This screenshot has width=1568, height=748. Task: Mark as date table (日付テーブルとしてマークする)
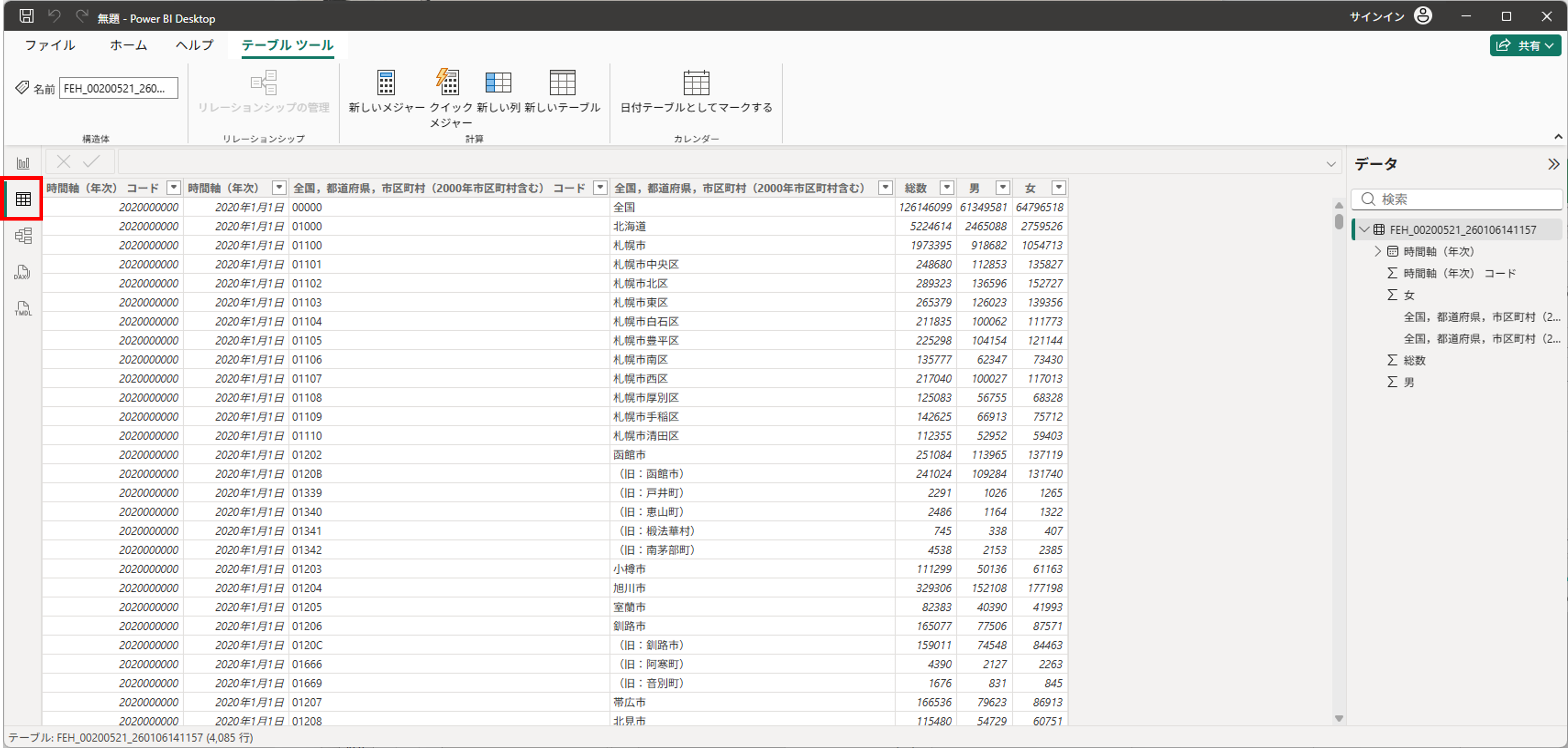click(696, 83)
